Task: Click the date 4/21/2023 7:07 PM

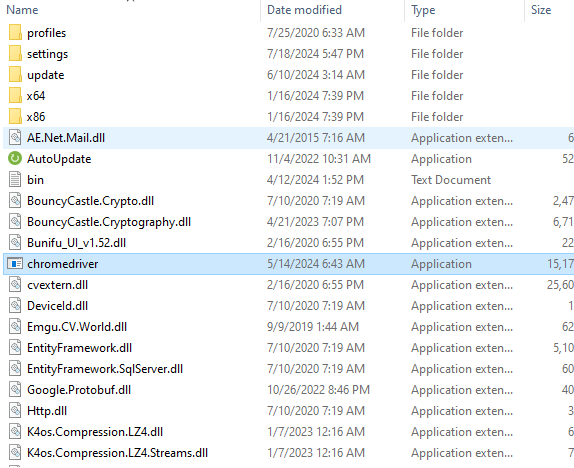Action: [316, 222]
